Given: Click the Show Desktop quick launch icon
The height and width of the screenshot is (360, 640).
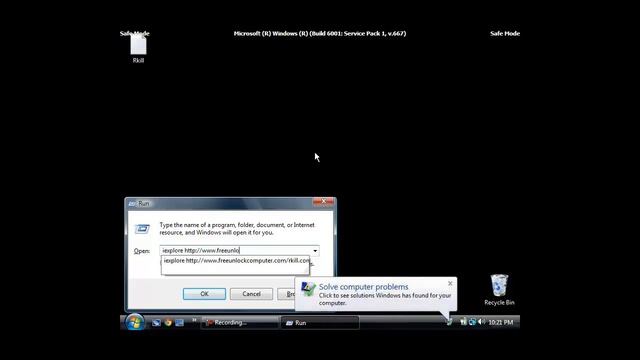Looking at the screenshot, I should click(156, 322).
